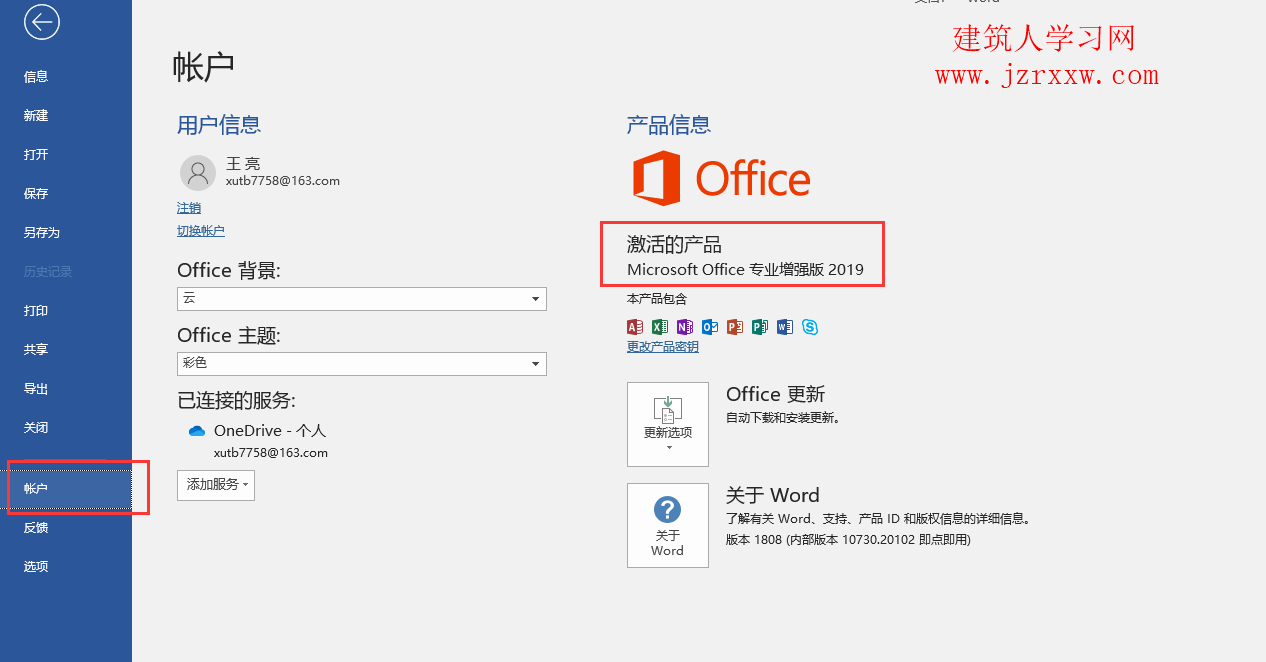
Task: Click the 注销 sign out link
Action: 189,208
